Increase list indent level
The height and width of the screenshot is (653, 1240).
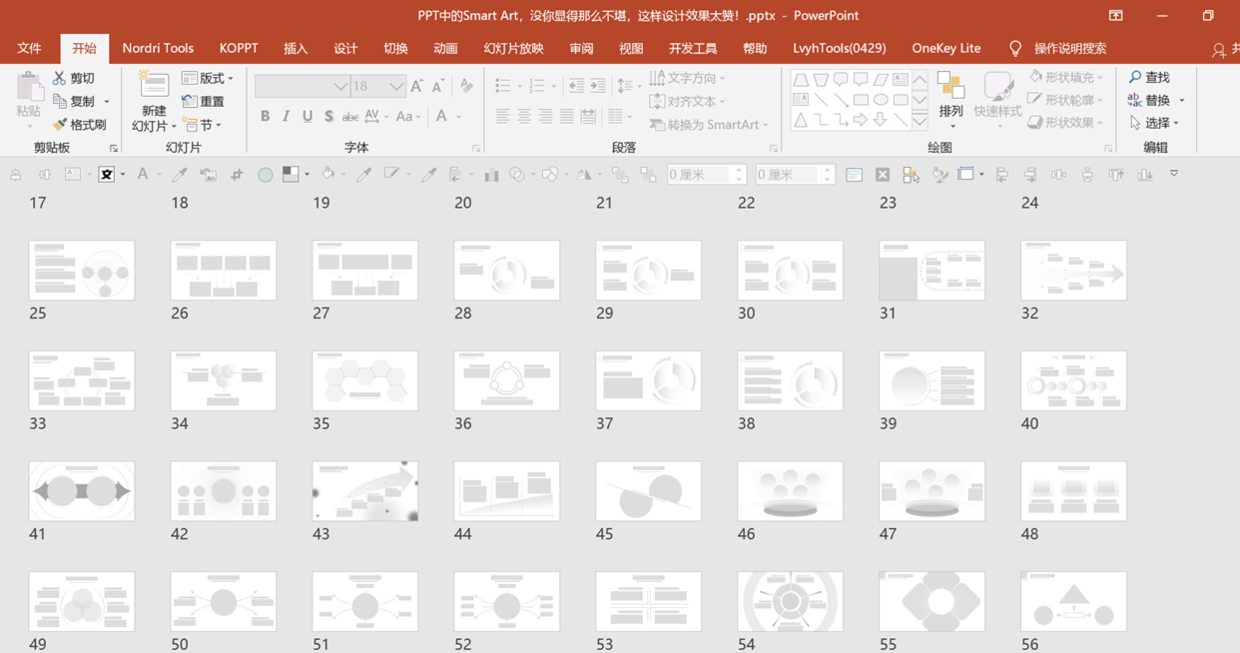pyautogui.click(x=598, y=87)
